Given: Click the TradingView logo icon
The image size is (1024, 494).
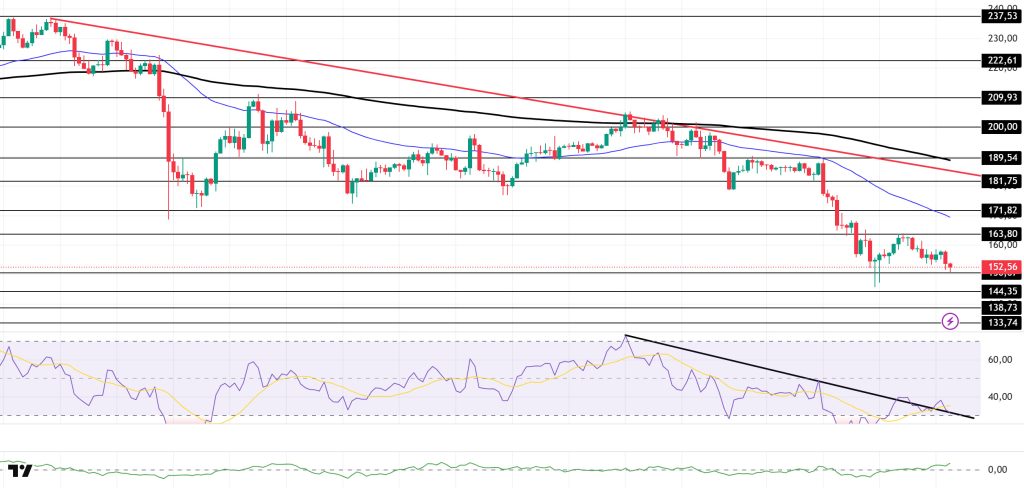Looking at the screenshot, I should [x=18, y=471].
